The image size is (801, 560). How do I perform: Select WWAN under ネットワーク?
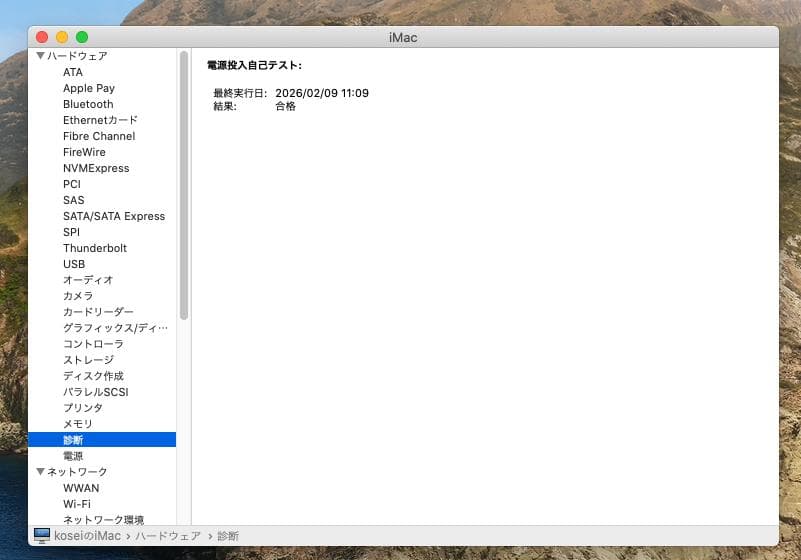click(81, 488)
